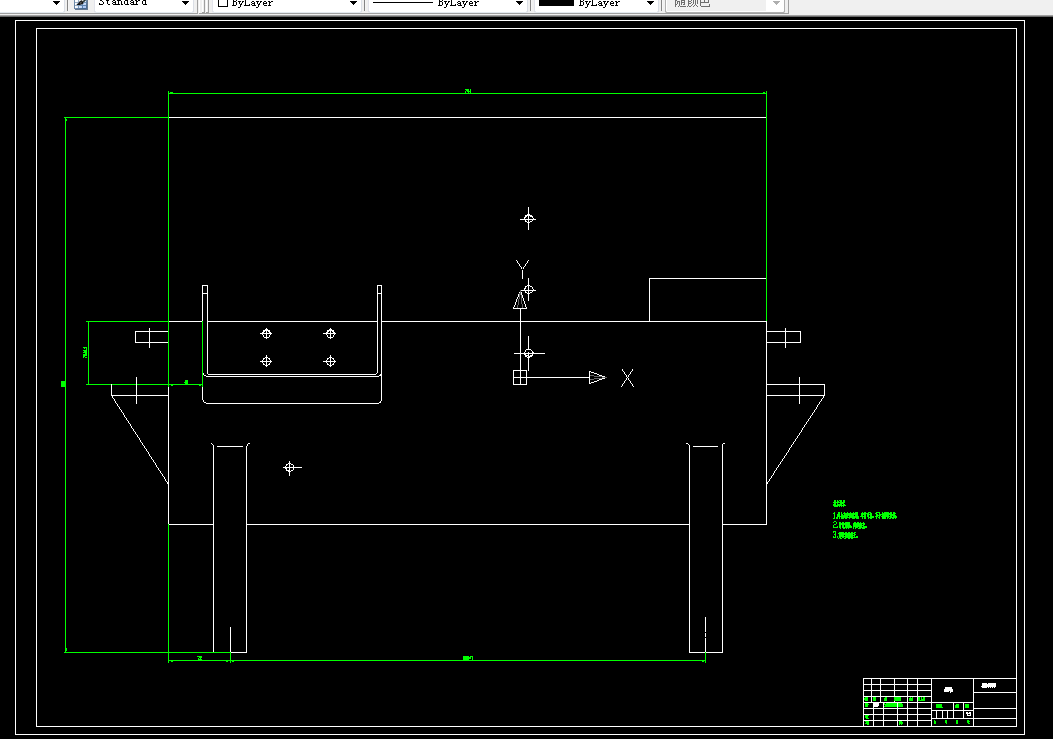This screenshot has height=739, width=1053.
Task: Select the top-left bolt hole marker in the tray
Action: (266, 334)
